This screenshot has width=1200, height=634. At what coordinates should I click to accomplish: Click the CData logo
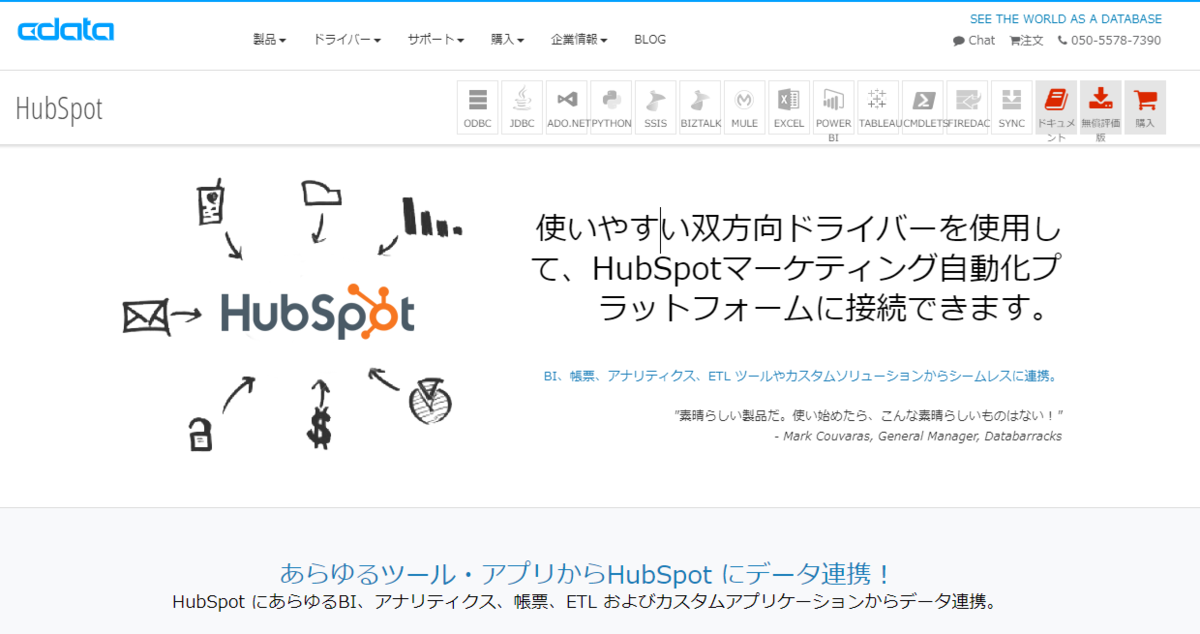tap(66, 30)
